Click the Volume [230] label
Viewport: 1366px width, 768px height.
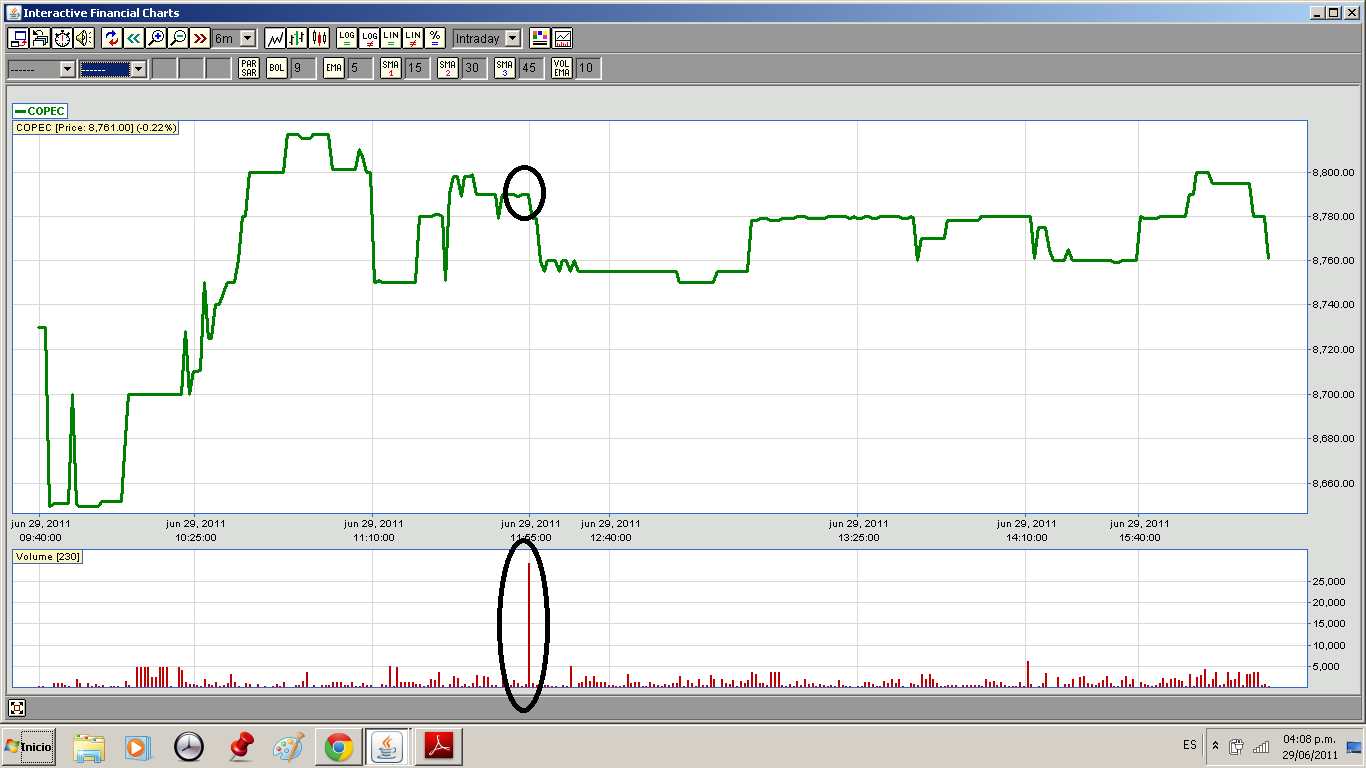click(x=47, y=556)
